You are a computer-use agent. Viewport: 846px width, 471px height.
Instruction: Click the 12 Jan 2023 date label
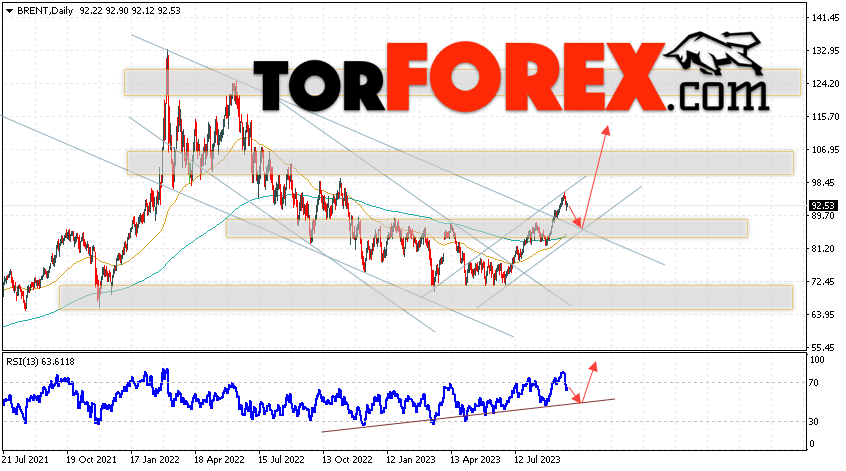(x=411, y=460)
